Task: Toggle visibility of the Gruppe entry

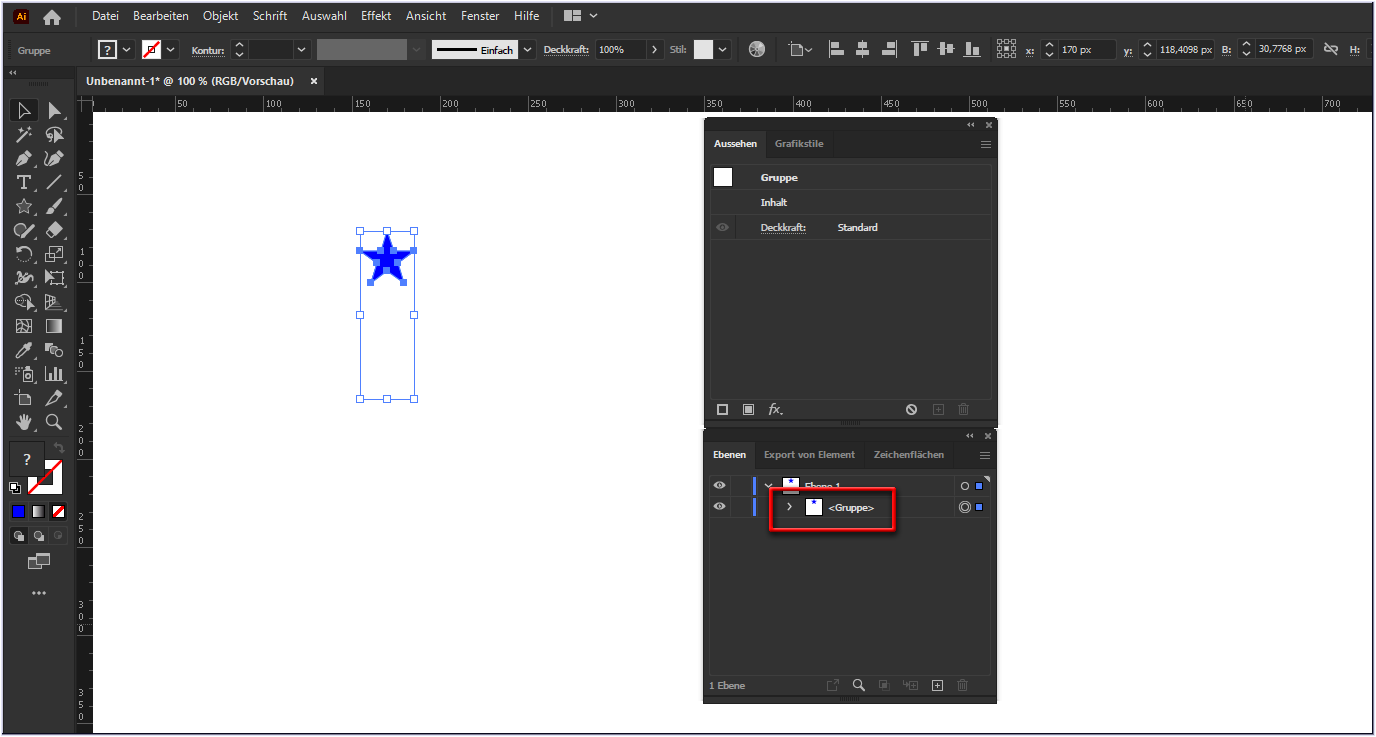Action: click(x=719, y=506)
